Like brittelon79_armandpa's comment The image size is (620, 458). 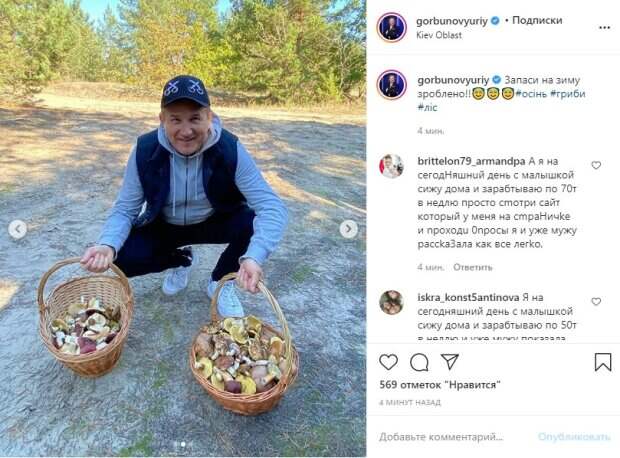596,165
